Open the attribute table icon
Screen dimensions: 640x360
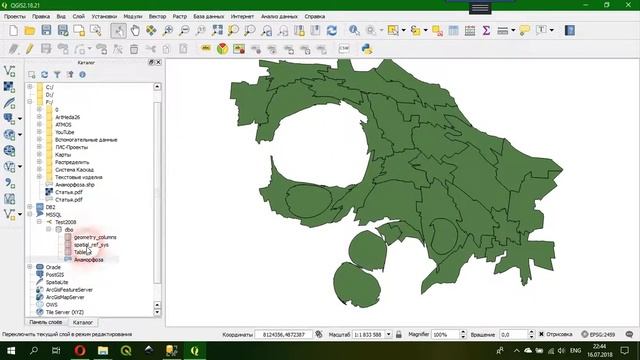[453, 31]
